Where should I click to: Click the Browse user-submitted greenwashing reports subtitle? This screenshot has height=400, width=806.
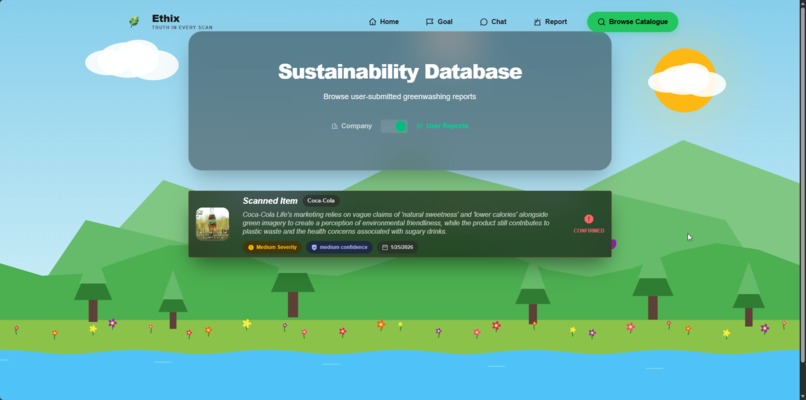[x=399, y=97]
